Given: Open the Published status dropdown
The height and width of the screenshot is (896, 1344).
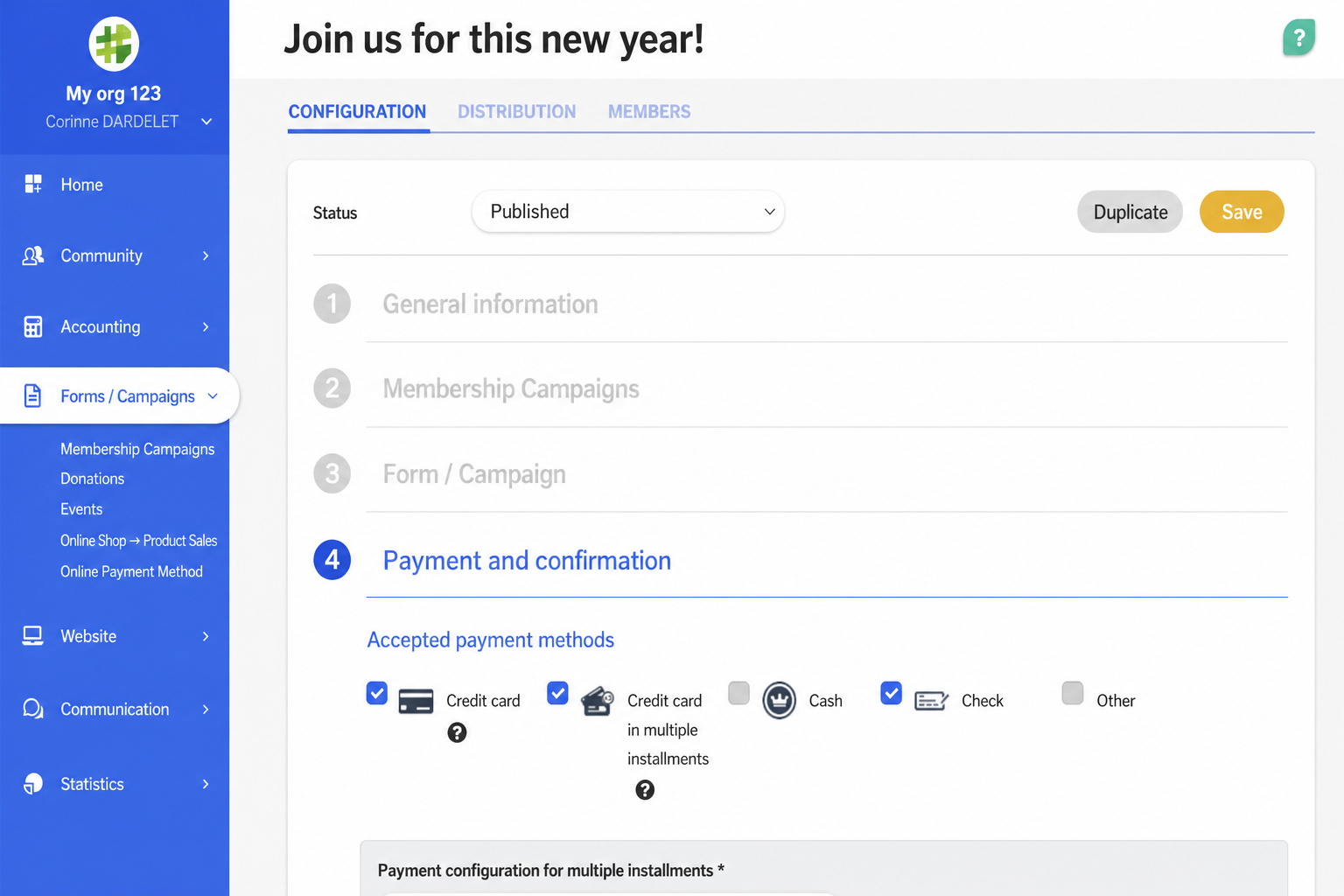Looking at the screenshot, I should [628, 212].
